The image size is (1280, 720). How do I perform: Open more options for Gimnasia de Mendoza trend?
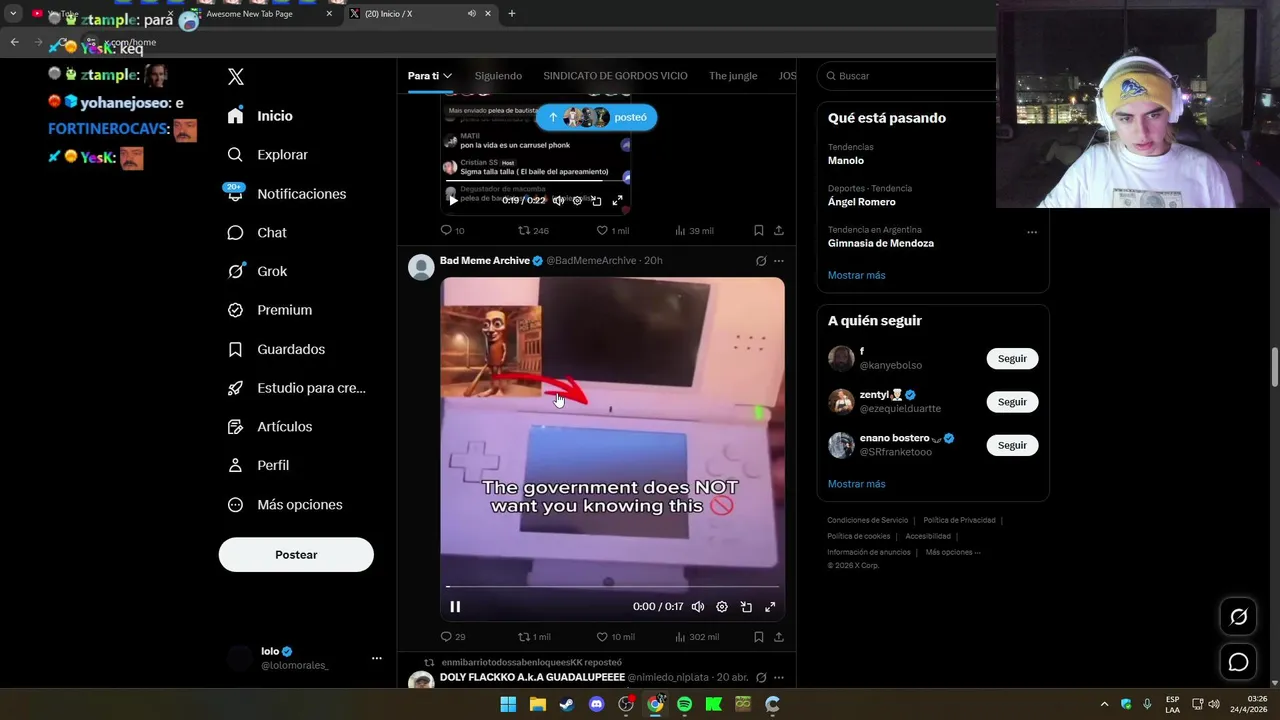point(1032,232)
